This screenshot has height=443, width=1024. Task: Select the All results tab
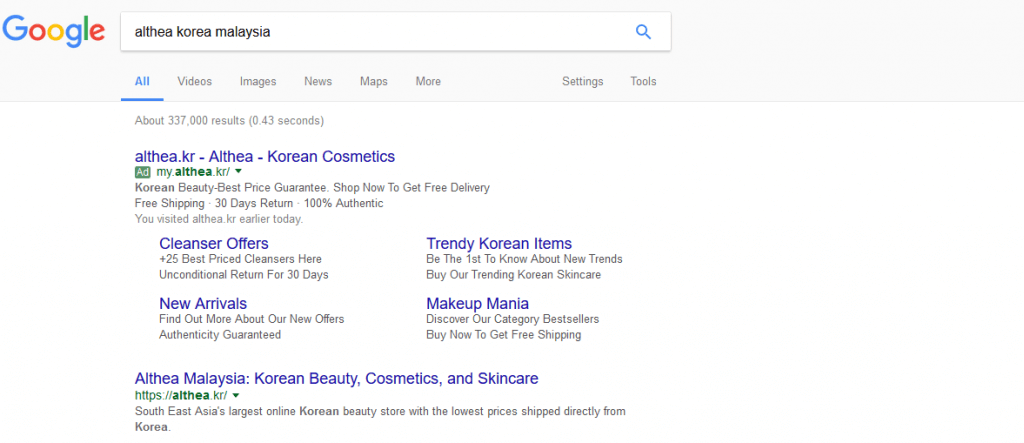142,82
